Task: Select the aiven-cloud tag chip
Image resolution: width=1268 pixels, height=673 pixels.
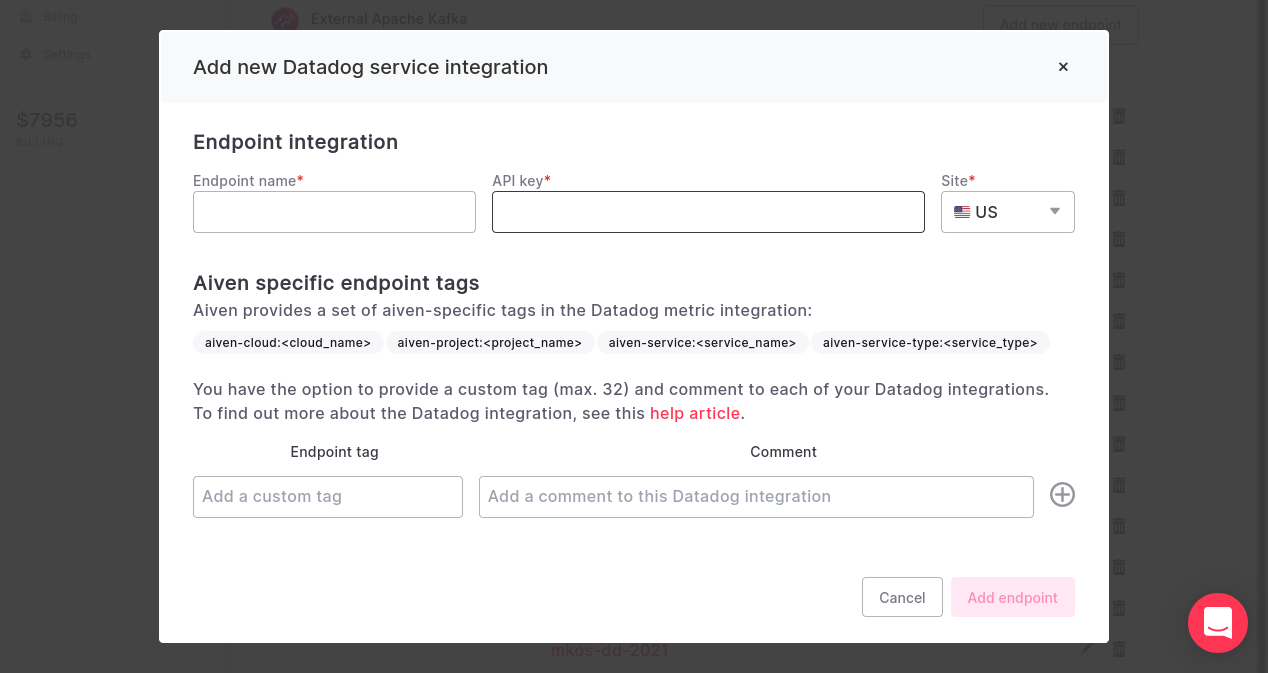Action: click(x=287, y=342)
